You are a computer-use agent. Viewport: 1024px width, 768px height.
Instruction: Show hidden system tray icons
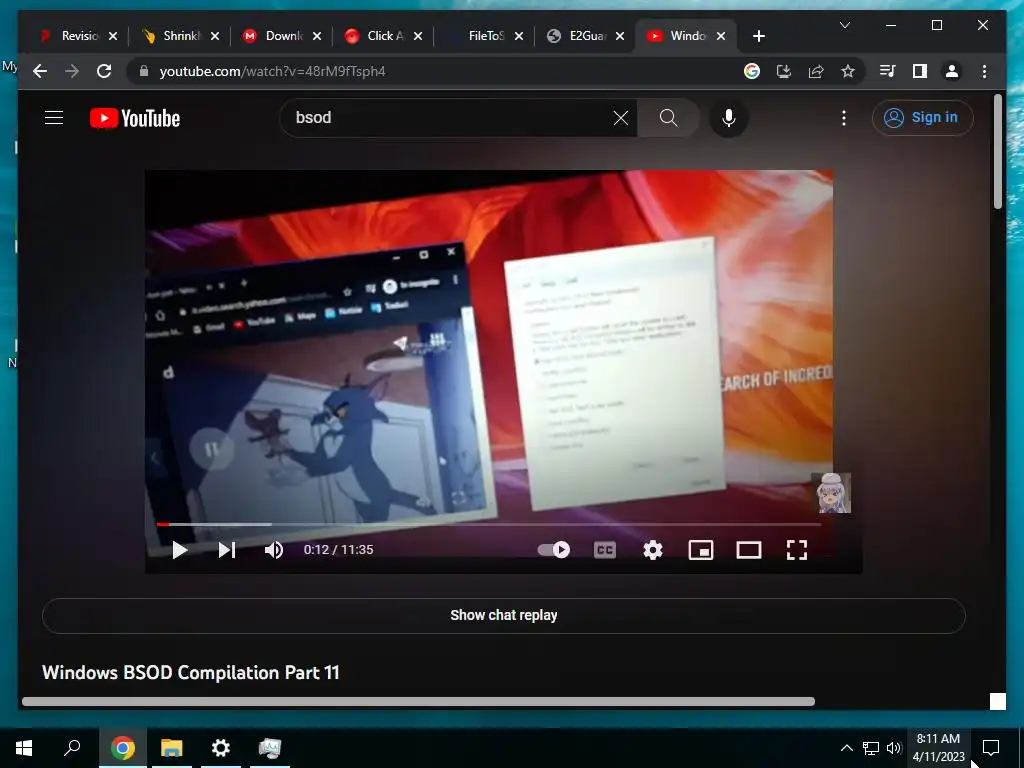846,748
